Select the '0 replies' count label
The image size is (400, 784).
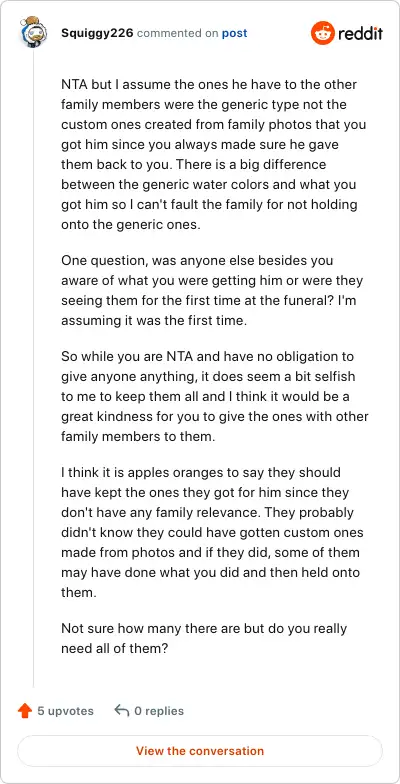[159, 710]
